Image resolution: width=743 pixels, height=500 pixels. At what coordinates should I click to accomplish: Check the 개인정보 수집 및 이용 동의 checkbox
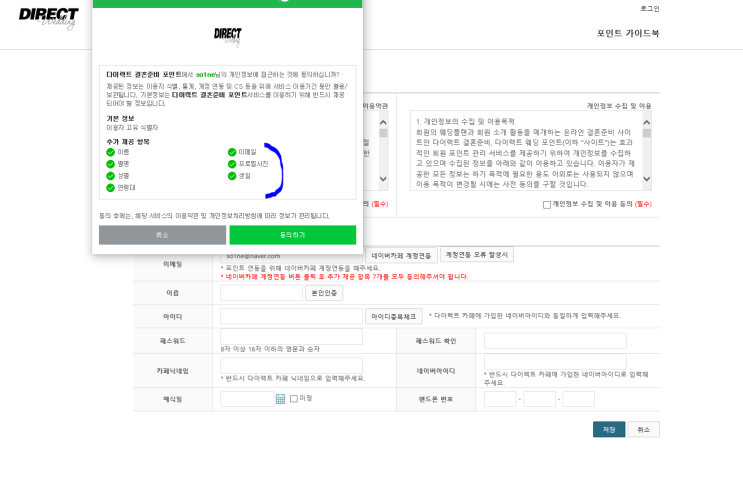547,205
